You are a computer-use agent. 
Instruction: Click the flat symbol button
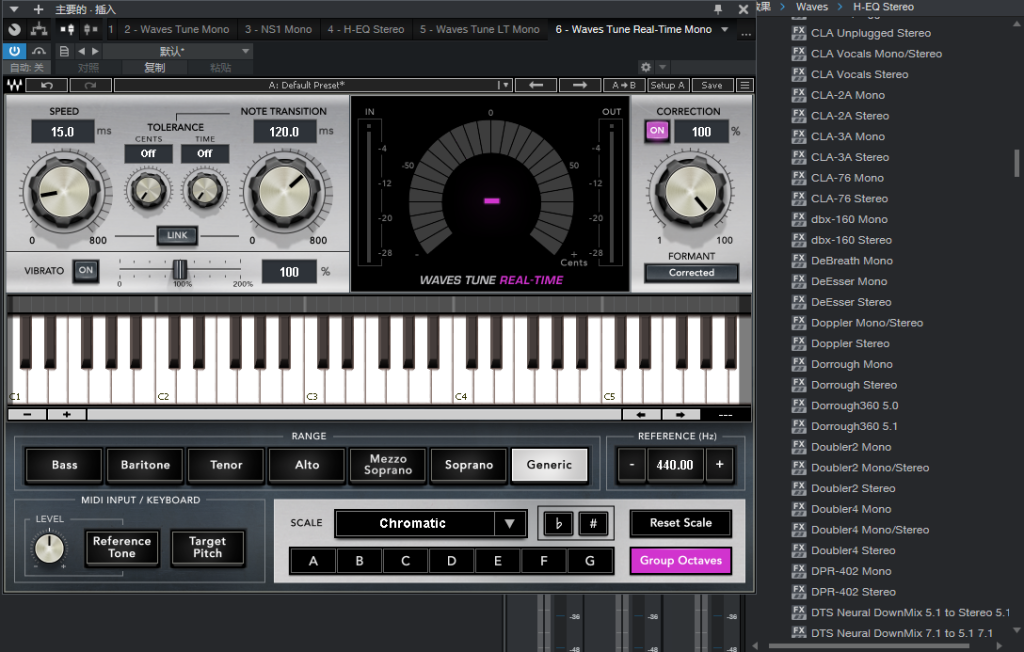coord(558,523)
